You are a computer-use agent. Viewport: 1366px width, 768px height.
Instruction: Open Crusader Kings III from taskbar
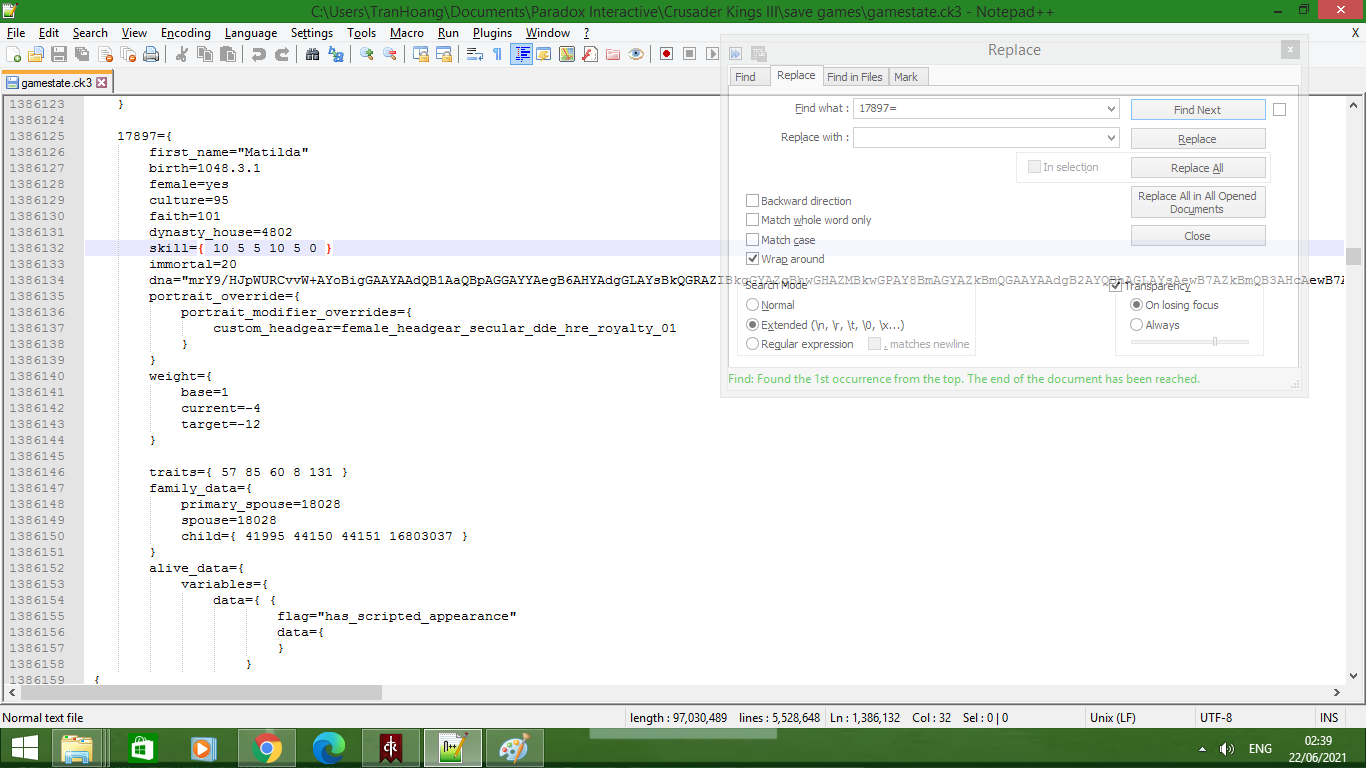coord(390,748)
